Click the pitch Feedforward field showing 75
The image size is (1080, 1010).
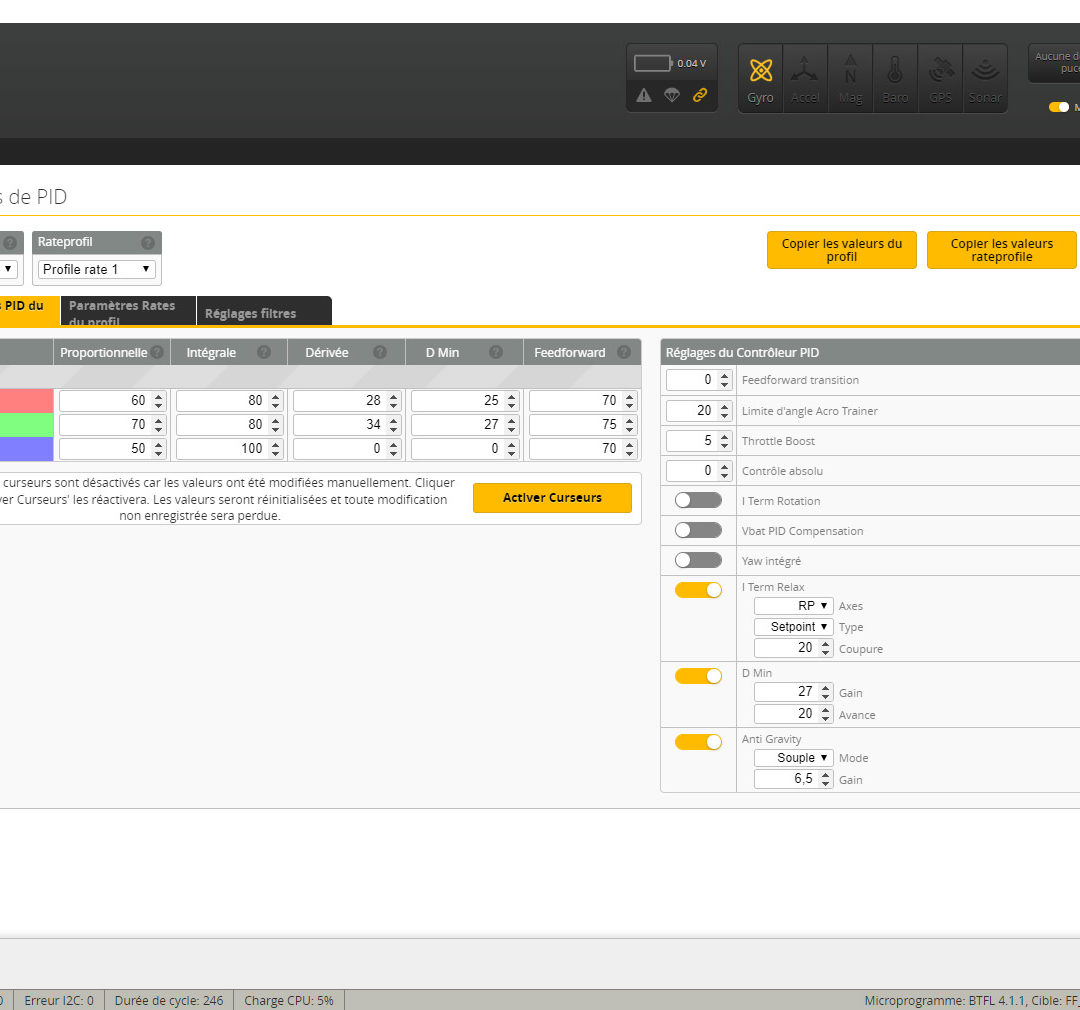(583, 424)
